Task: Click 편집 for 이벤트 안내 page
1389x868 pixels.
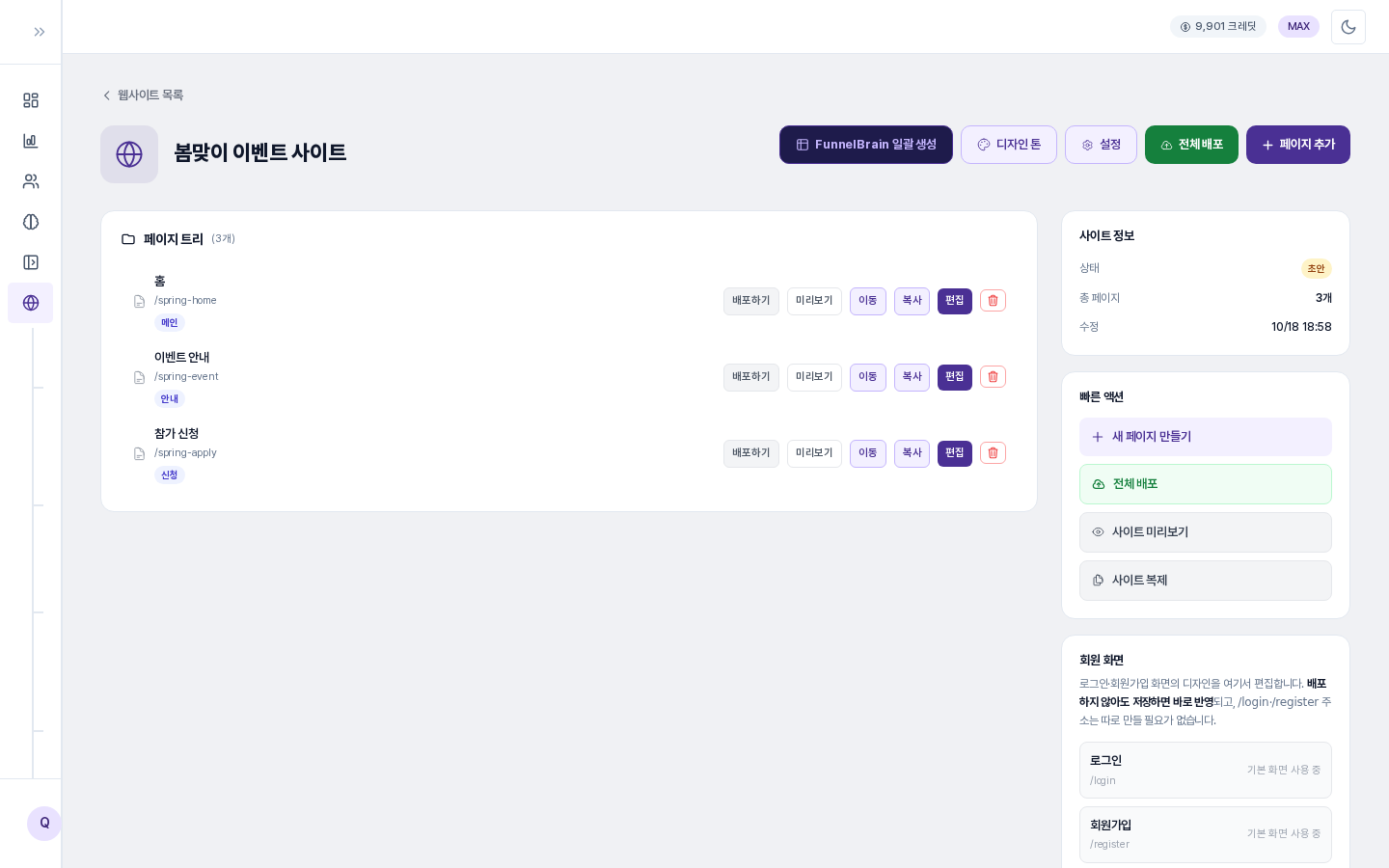Action: (x=955, y=377)
